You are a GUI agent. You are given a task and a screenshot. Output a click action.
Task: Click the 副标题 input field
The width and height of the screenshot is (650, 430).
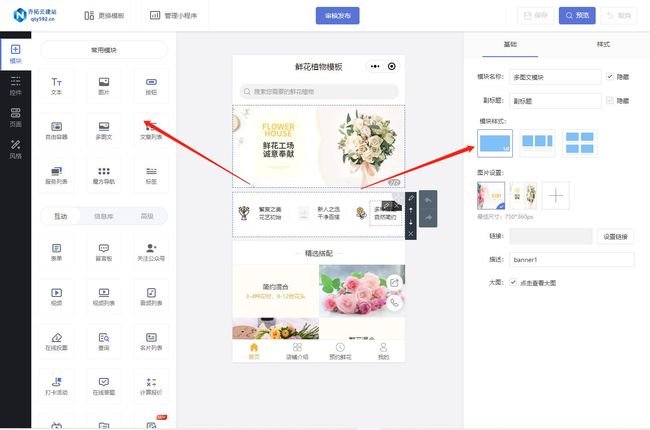click(555, 101)
